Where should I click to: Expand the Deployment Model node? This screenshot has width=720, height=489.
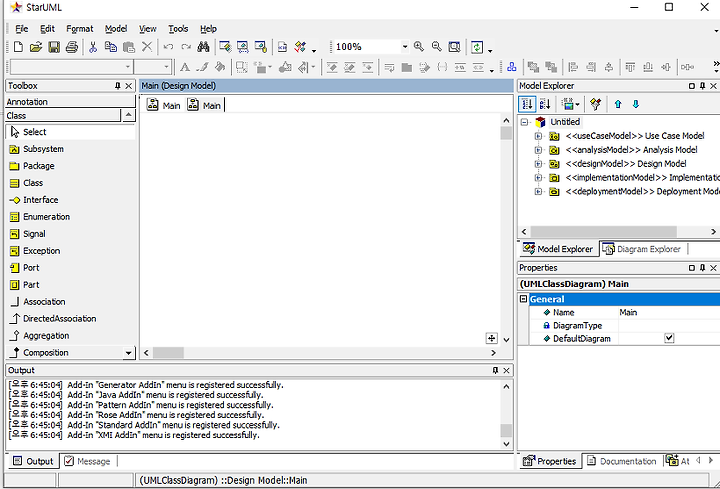click(x=538, y=191)
